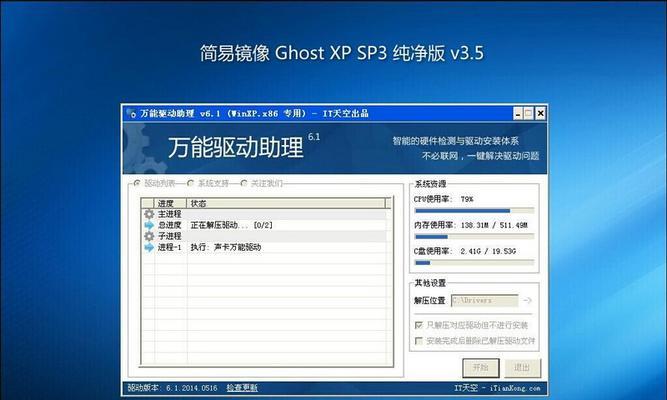Click the 2.41G / 19.53G disk value
667x400 pixels.
click(x=488, y=251)
